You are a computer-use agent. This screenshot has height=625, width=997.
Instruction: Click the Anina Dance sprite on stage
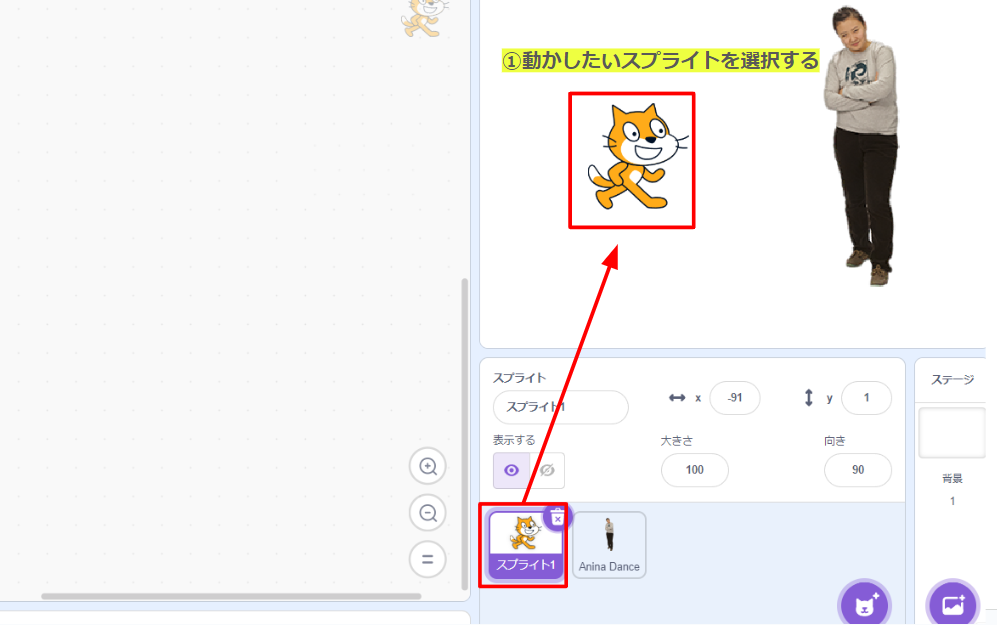coord(862,145)
